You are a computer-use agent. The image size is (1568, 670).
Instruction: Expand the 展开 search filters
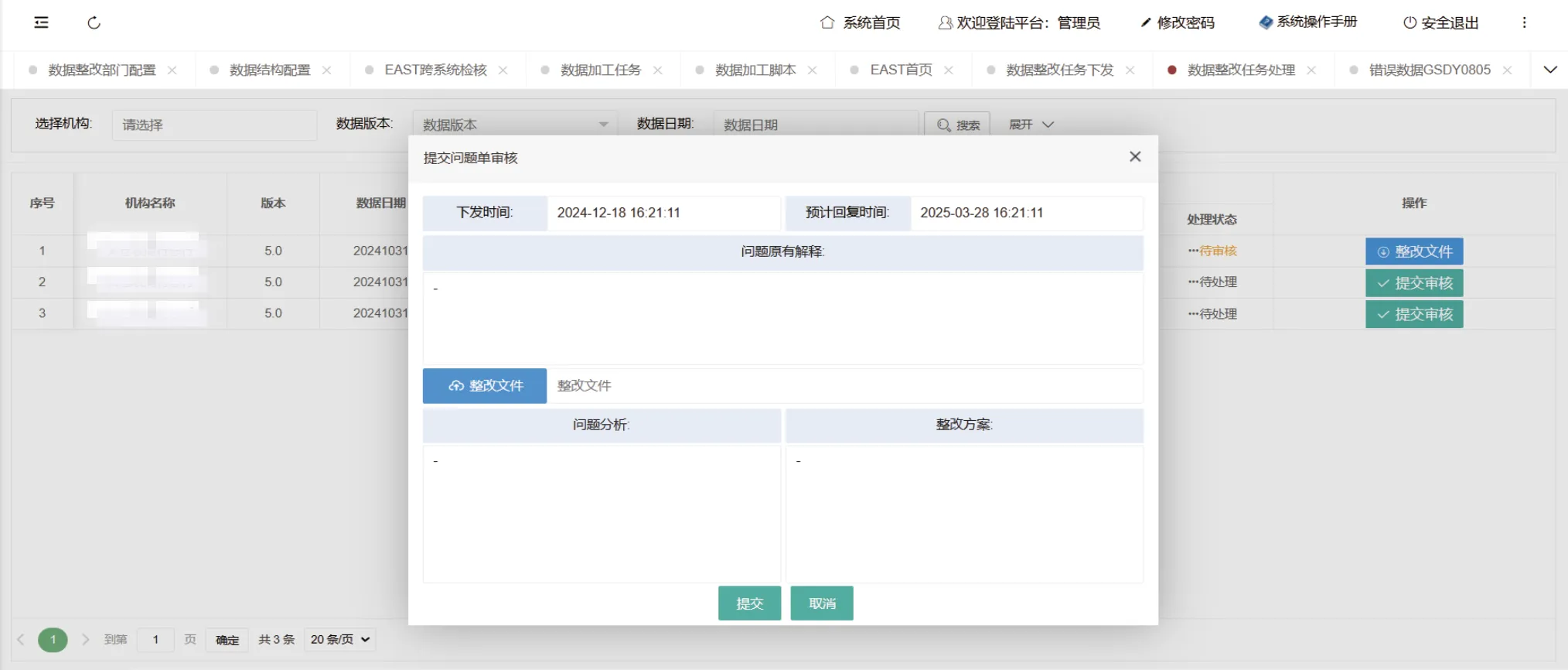pyautogui.click(x=1031, y=125)
